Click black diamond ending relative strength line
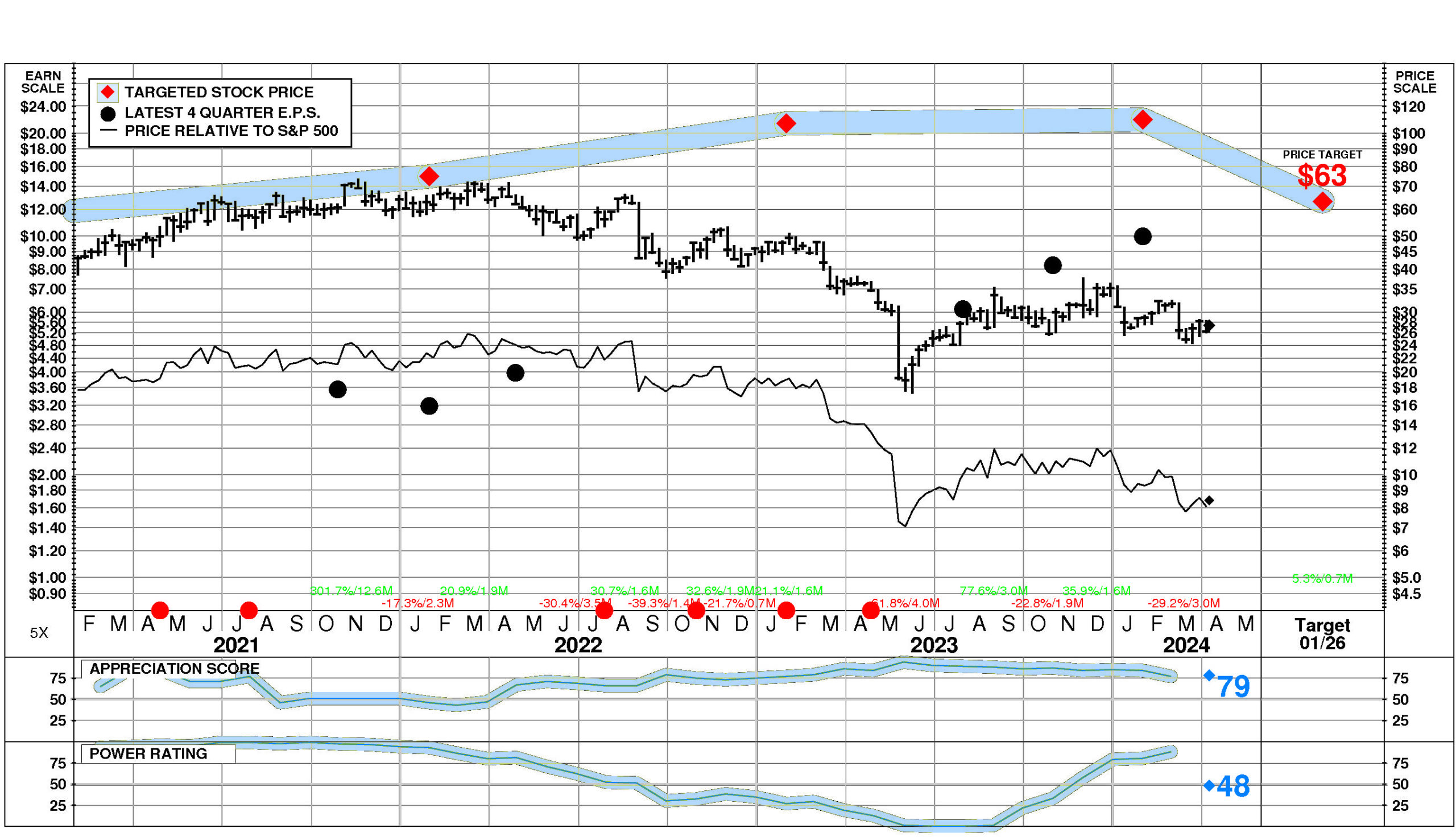This screenshot has height=837, width=1456. pos(1209,501)
